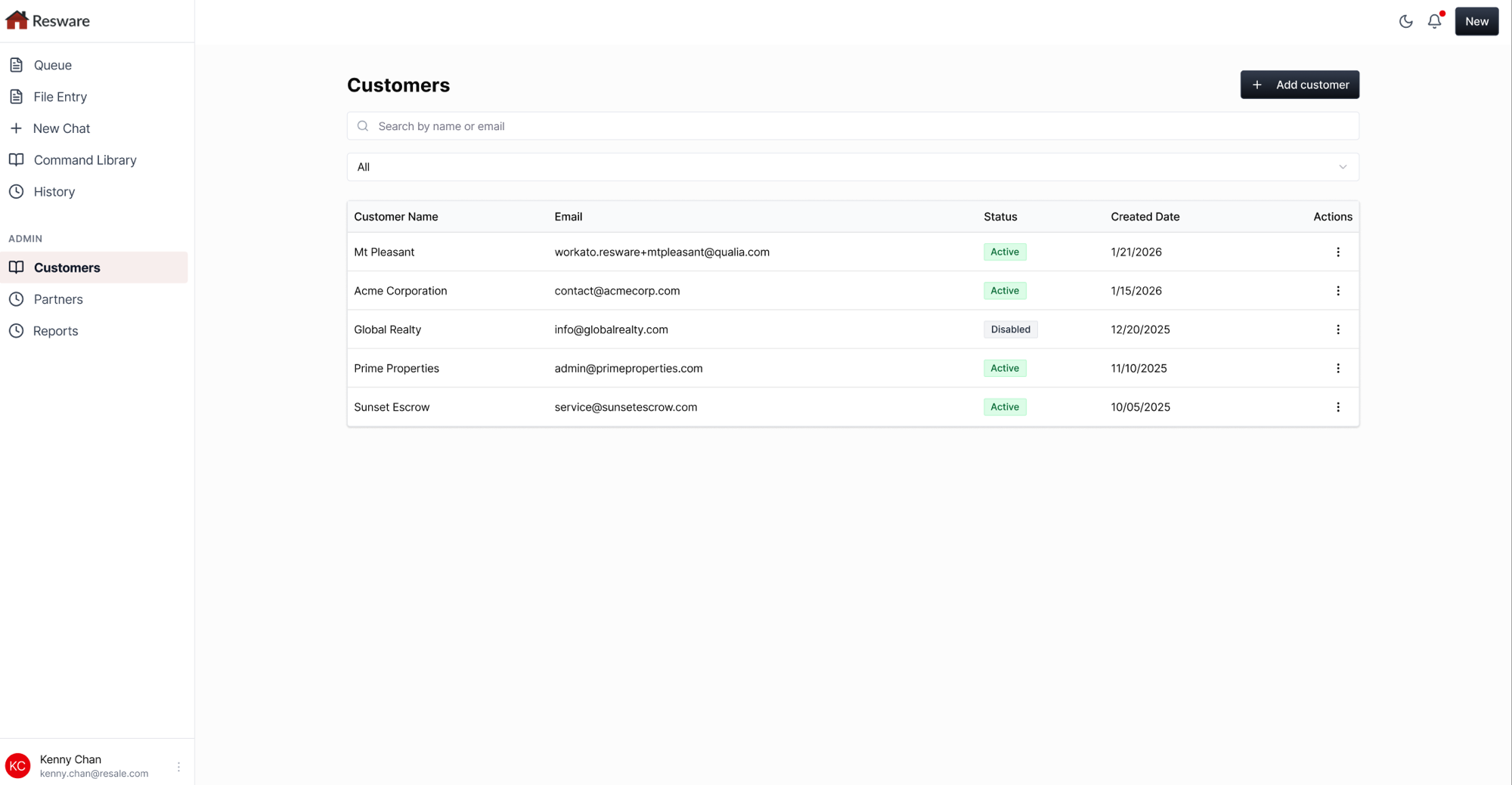This screenshot has width=1512, height=785.
Task: Open History in the sidebar
Action: [94, 192]
